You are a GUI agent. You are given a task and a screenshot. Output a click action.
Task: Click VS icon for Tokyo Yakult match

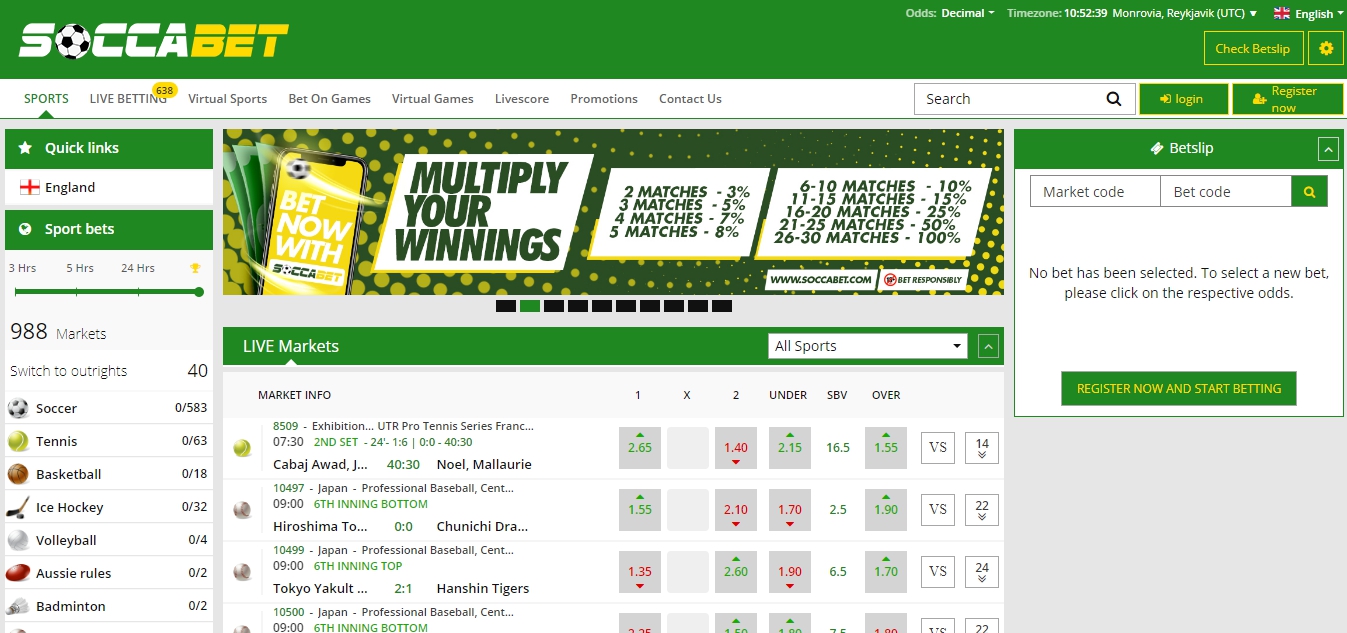(938, 572)
